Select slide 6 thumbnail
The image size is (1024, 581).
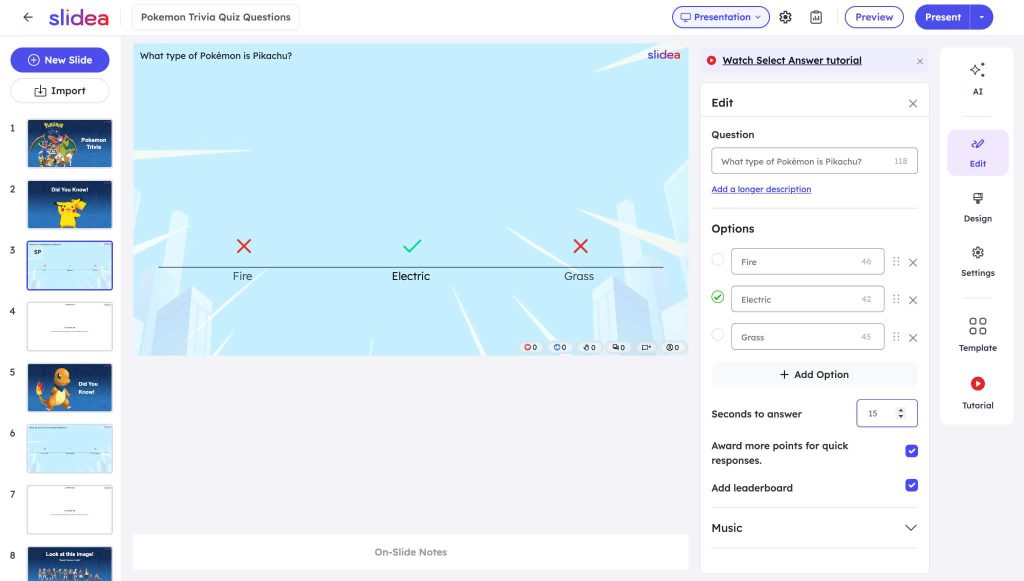click(x=69, y=448)
